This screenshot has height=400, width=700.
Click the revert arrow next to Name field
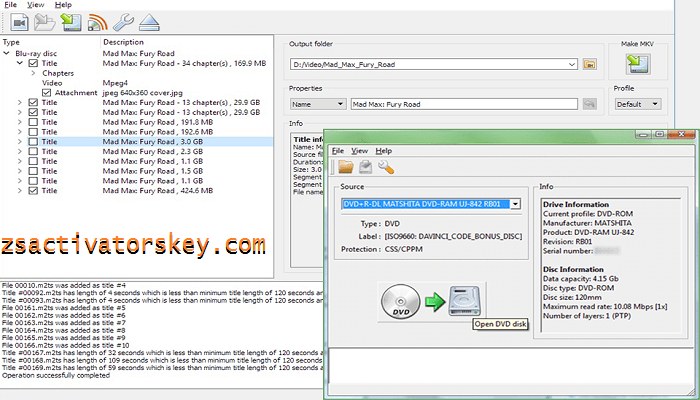tap(589, 104)
